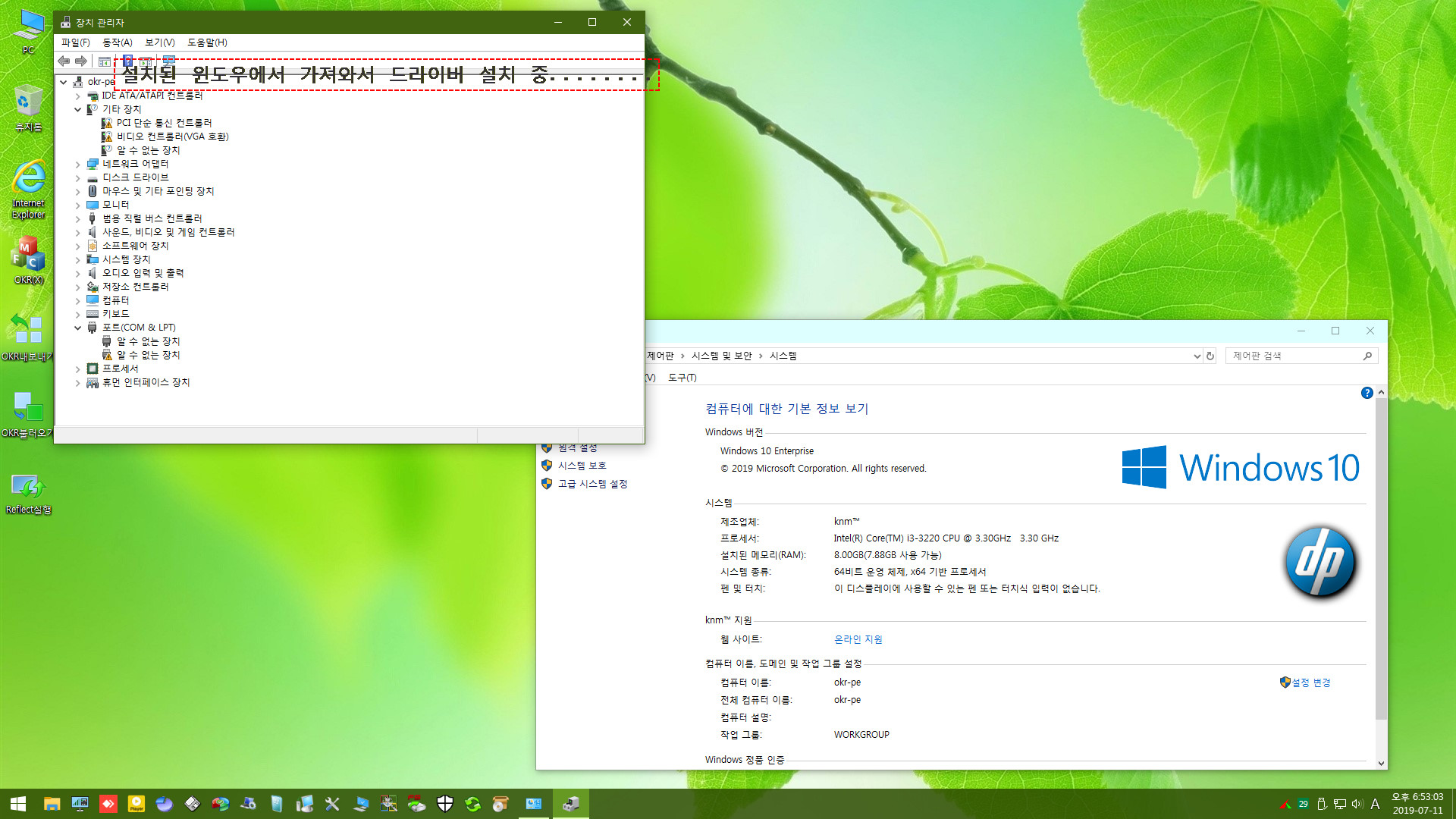Screen dimensions: 1456x819
Task: Open File Explorer from the taskbar
Action: (52, 804)
